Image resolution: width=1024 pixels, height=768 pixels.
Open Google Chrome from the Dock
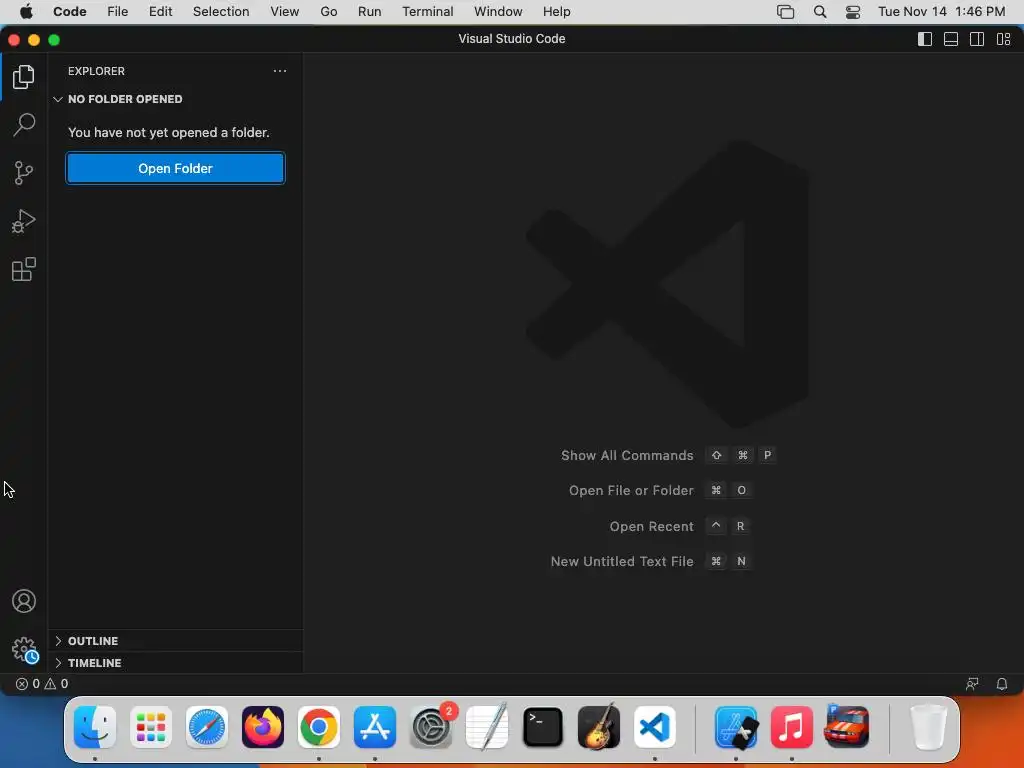tap(319, 727)
